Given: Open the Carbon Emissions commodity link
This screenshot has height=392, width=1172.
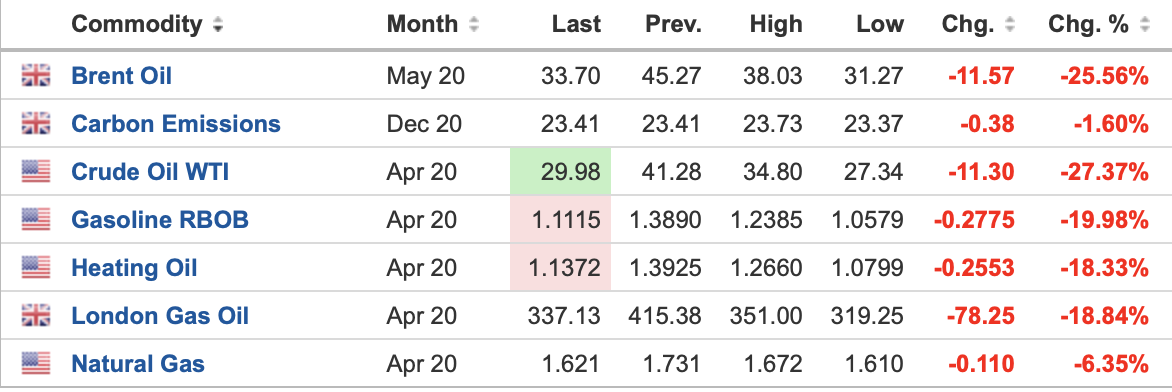Looking at the screenshot, I should pyautogui.click(x=176, y=123).
